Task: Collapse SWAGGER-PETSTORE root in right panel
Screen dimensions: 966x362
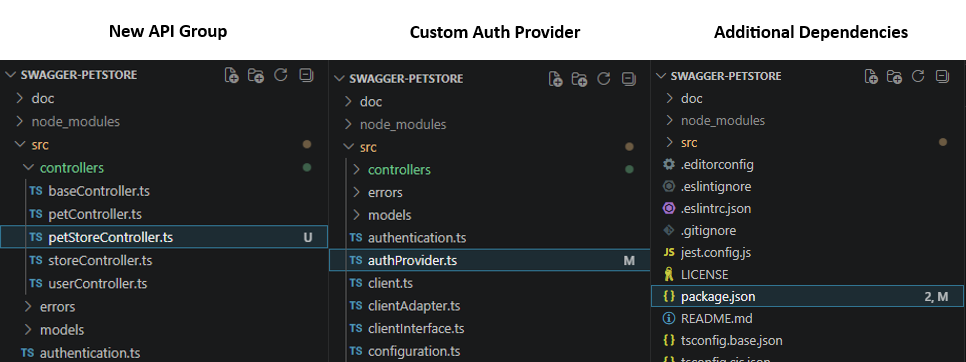Action: point(661,76)
